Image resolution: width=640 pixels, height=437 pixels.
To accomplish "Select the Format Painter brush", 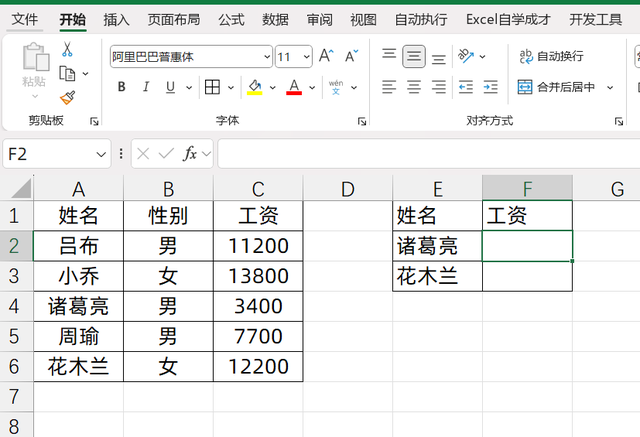I will click(x=67, y=98).
